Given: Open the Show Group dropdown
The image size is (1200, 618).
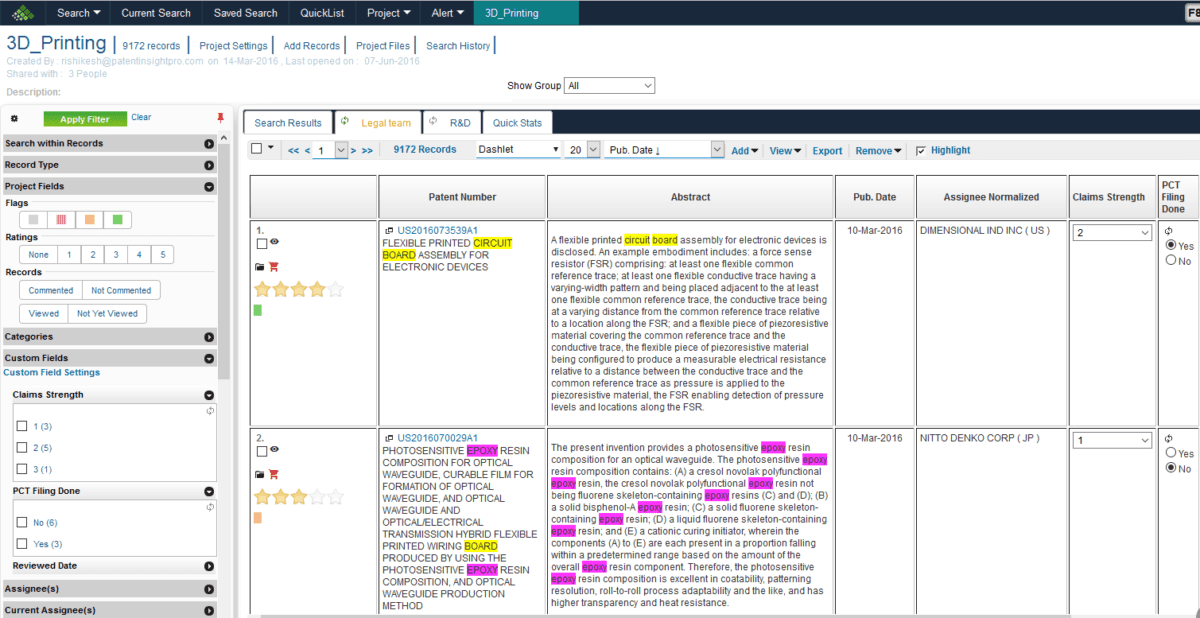Looking at the screenshot, I should point(609,86).
